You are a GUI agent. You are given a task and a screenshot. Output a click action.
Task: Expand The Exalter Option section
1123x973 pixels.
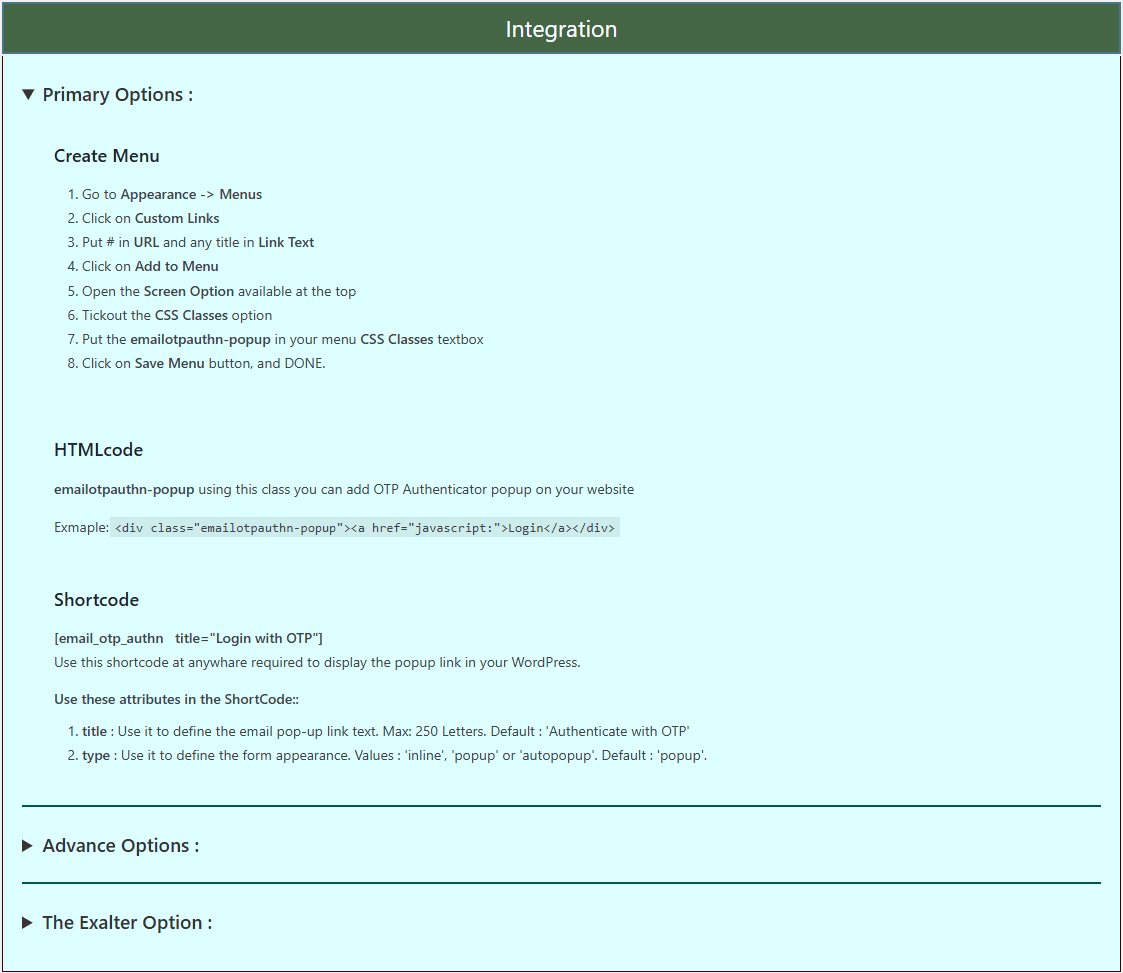pyautogui.click(x=127, y=922)
